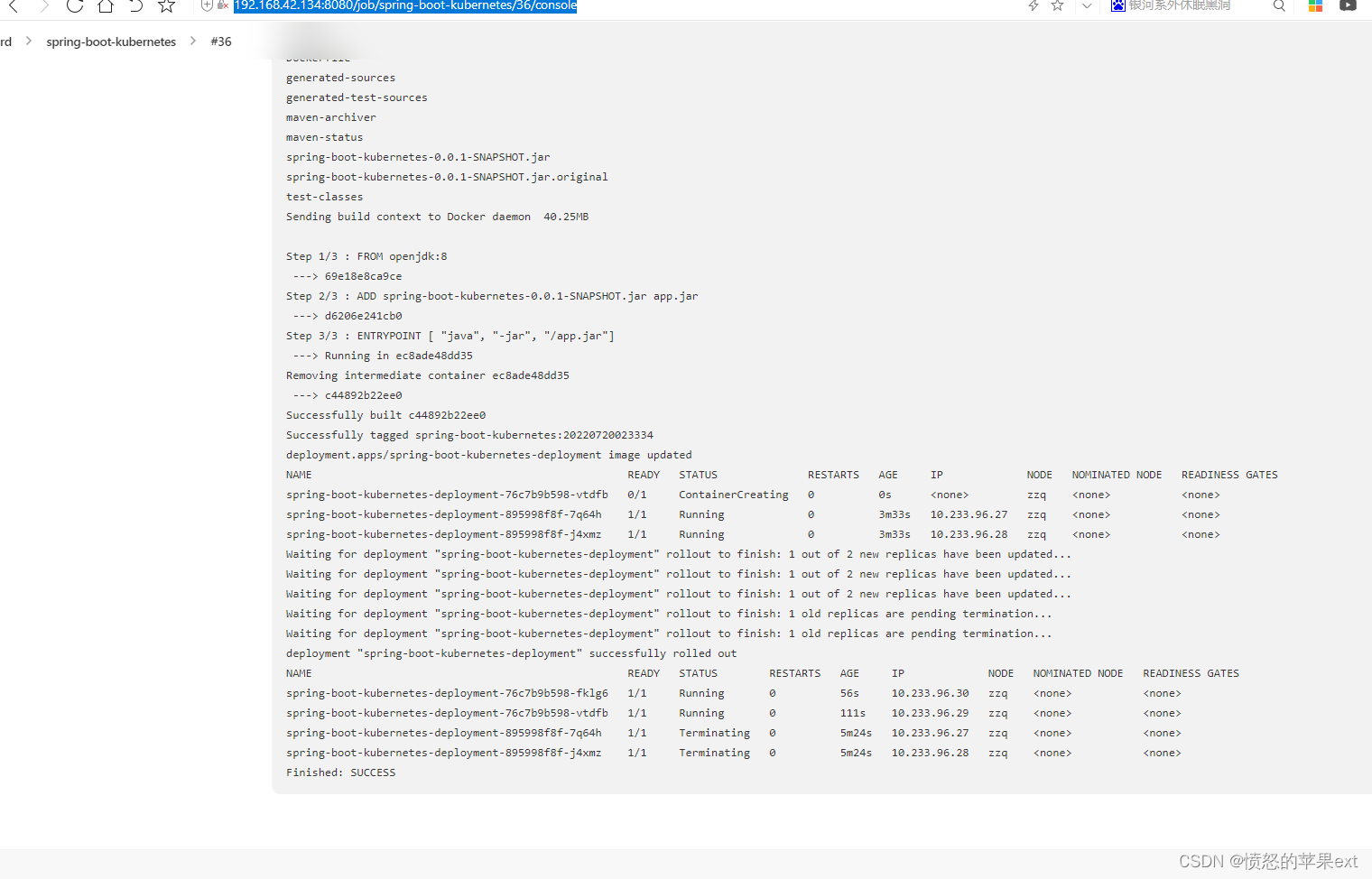Click the browser forward arrow
The width and height of the screenshot is (1372, 879).
point(43,5)
